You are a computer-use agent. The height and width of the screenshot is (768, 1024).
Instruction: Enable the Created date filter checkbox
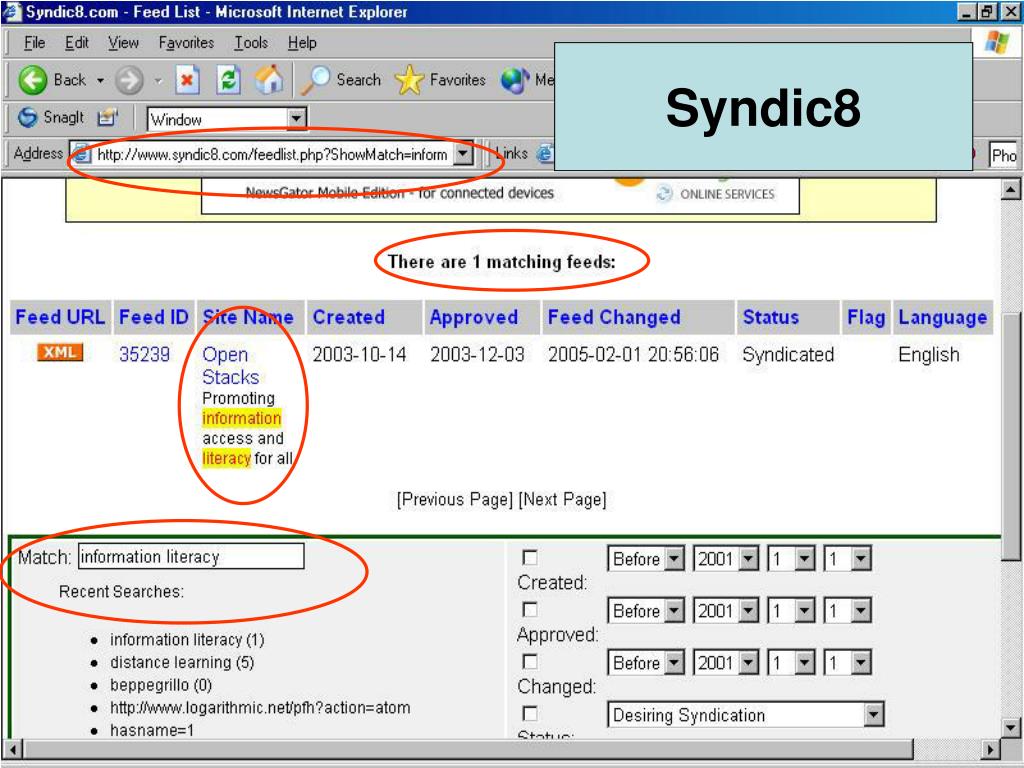click(530, 558)
